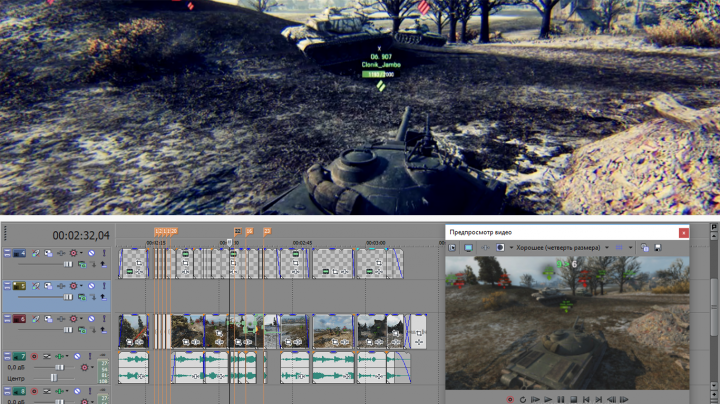The height and width of the screenshot is (404, 720).
Task: Open track FX dropdown arrow on audio track 7
Action: (92, 367)
